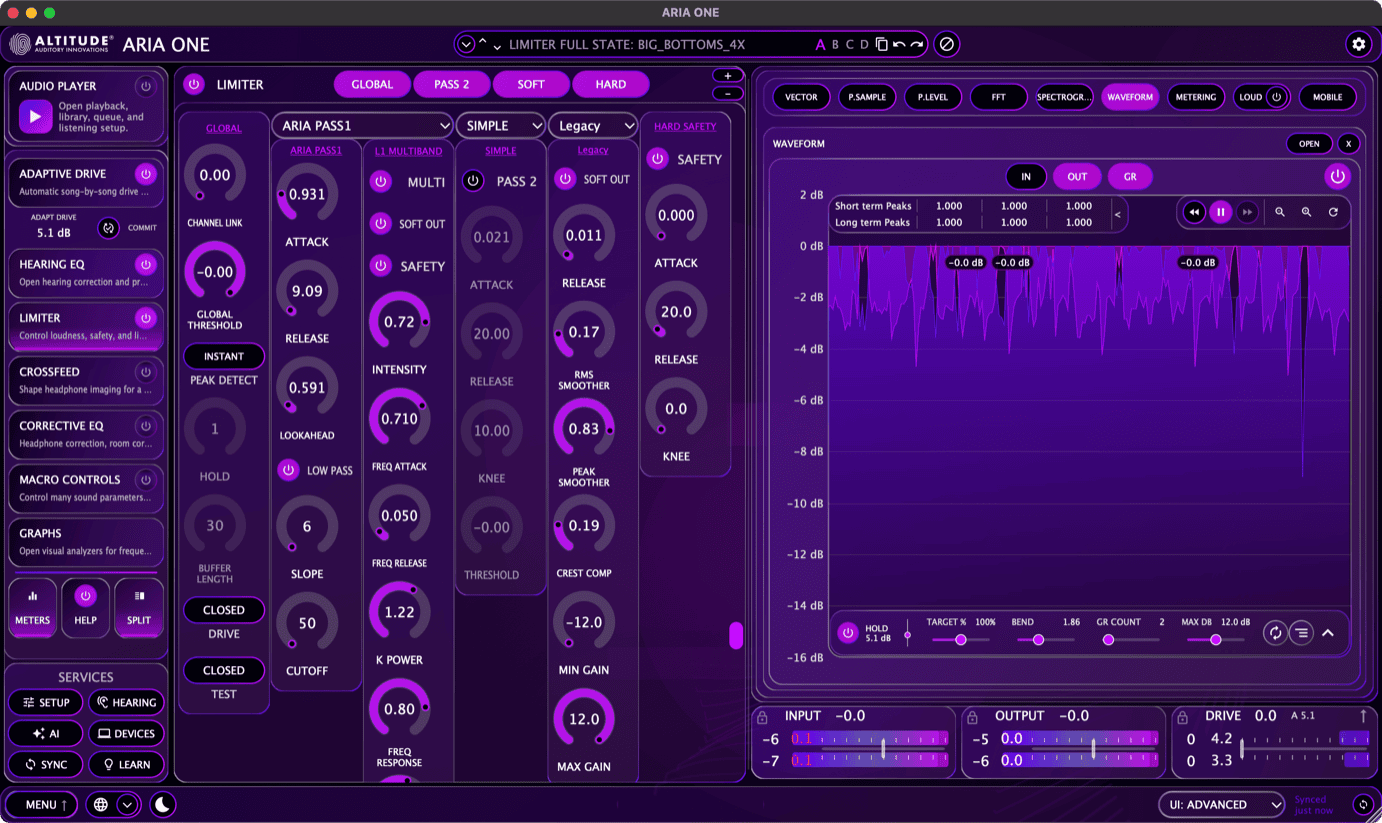Adjust the TARGET % slider
Image resolution: width=1382 pixels, height=823 pixels.
[x=962, y=640]
